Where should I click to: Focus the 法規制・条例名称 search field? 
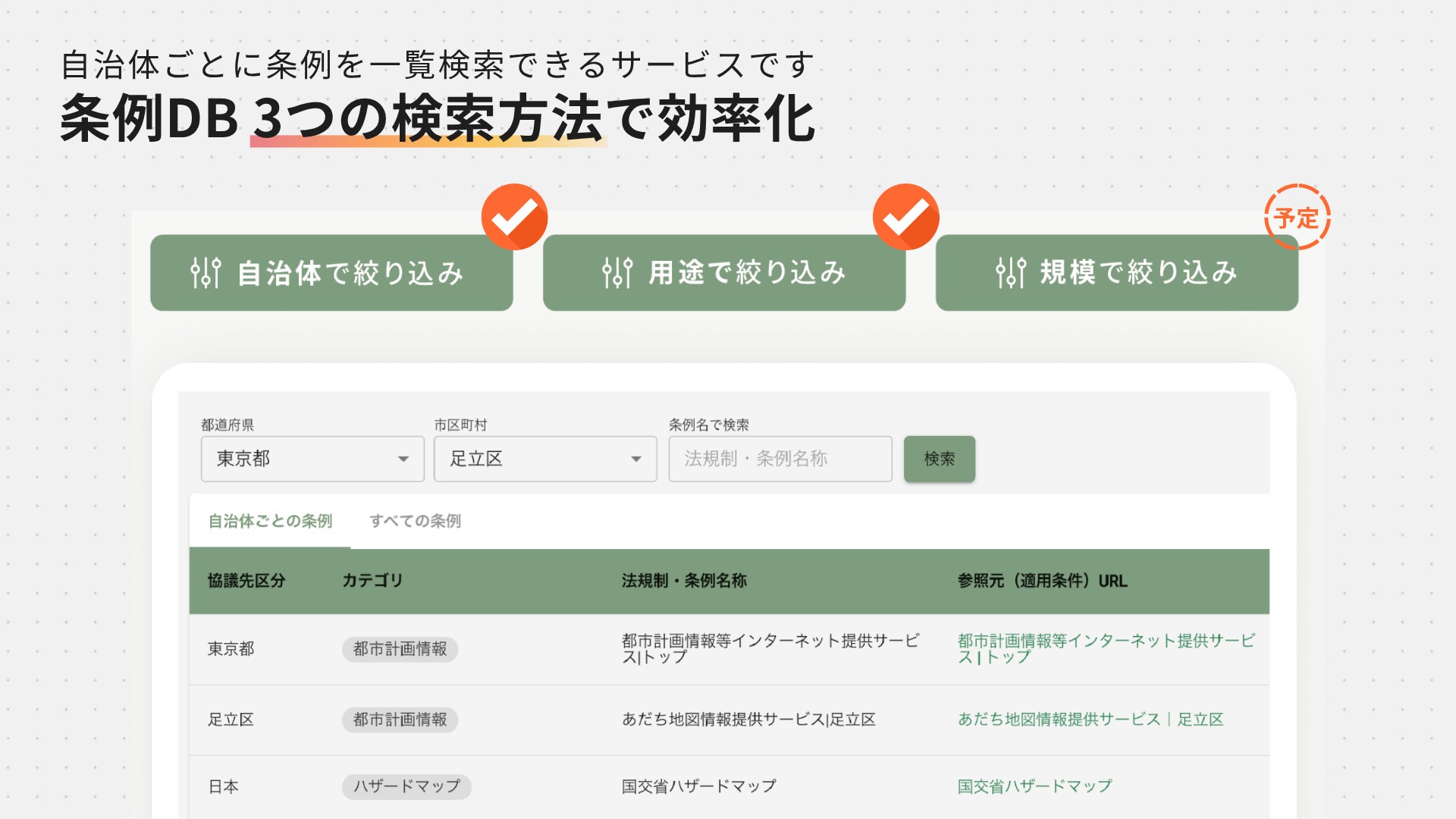pyautogui.click(x=780, y=459)
